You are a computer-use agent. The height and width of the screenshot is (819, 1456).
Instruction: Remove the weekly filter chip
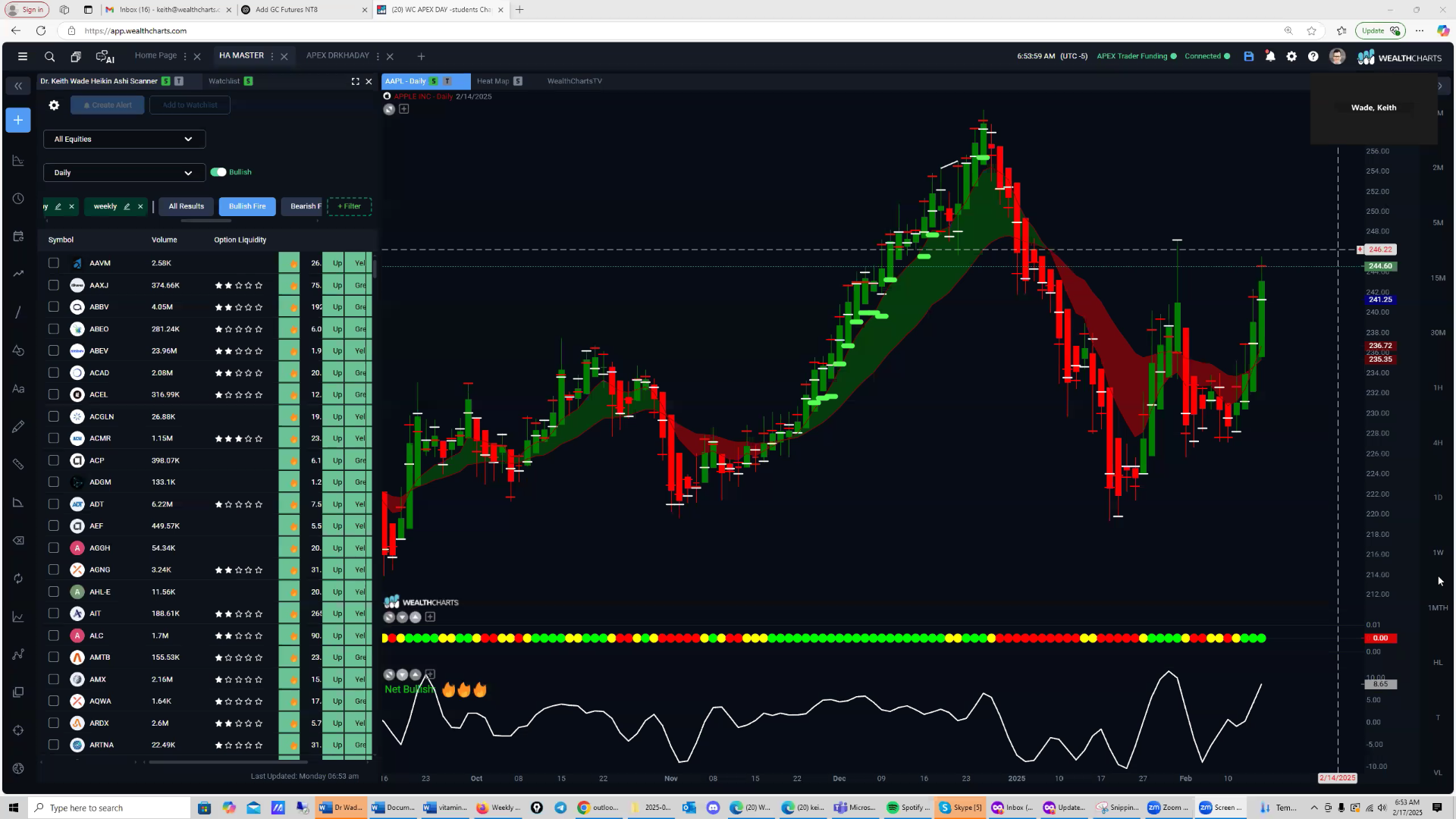pos(140,206)
